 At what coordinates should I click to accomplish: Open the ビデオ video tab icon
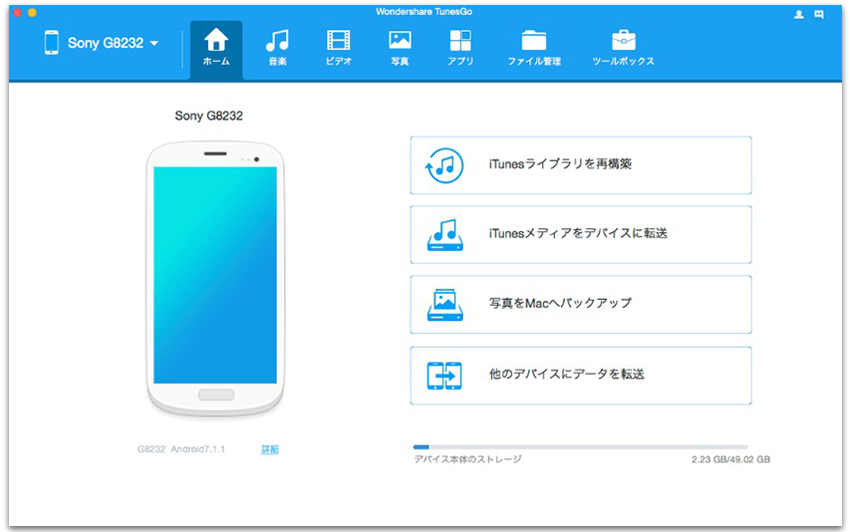[339, 40]
